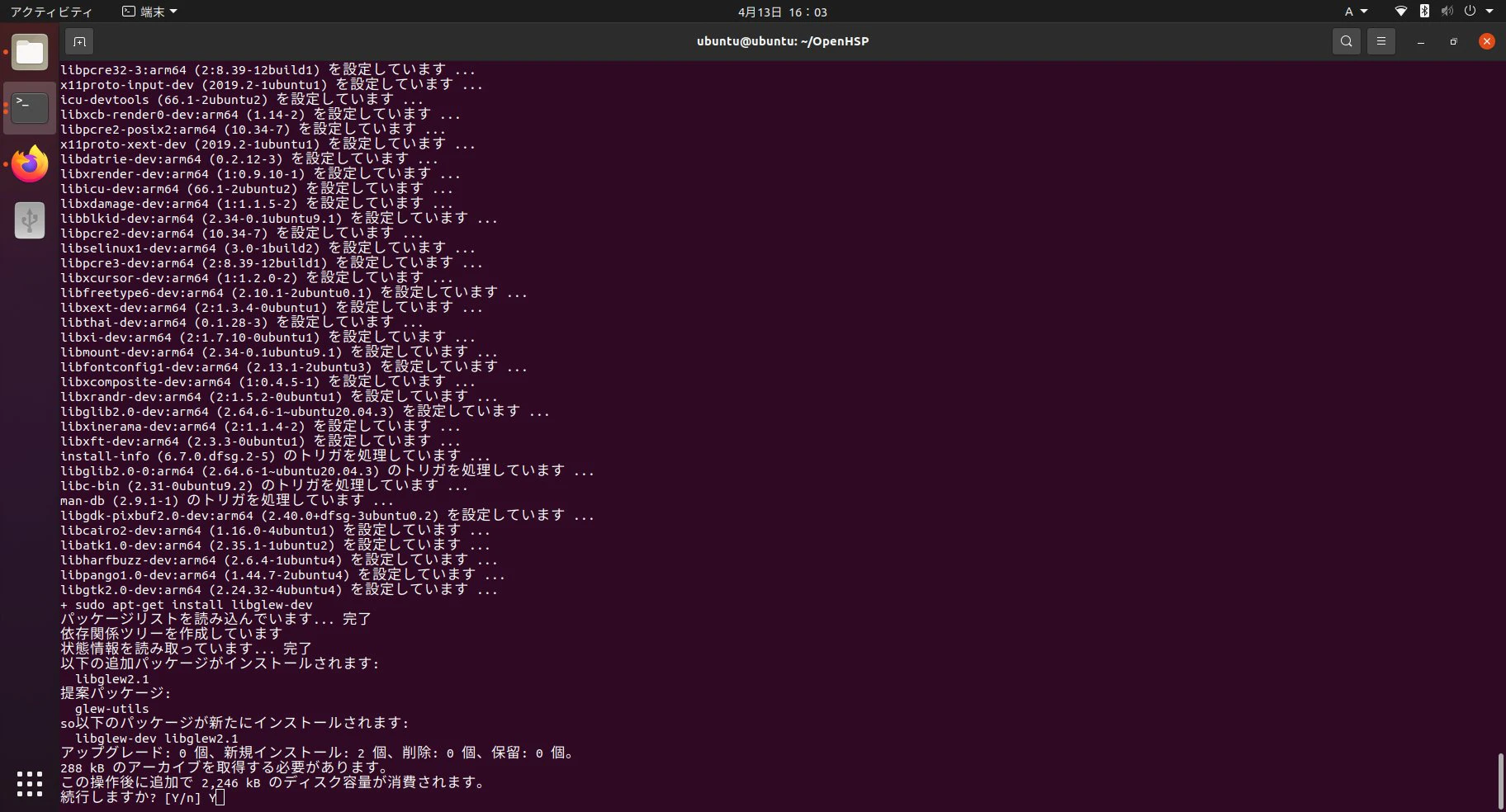This screenshot has width=1506, height=812.
Task: Open the Bluetooth status icon
Action: click(x=1424, y=12)
